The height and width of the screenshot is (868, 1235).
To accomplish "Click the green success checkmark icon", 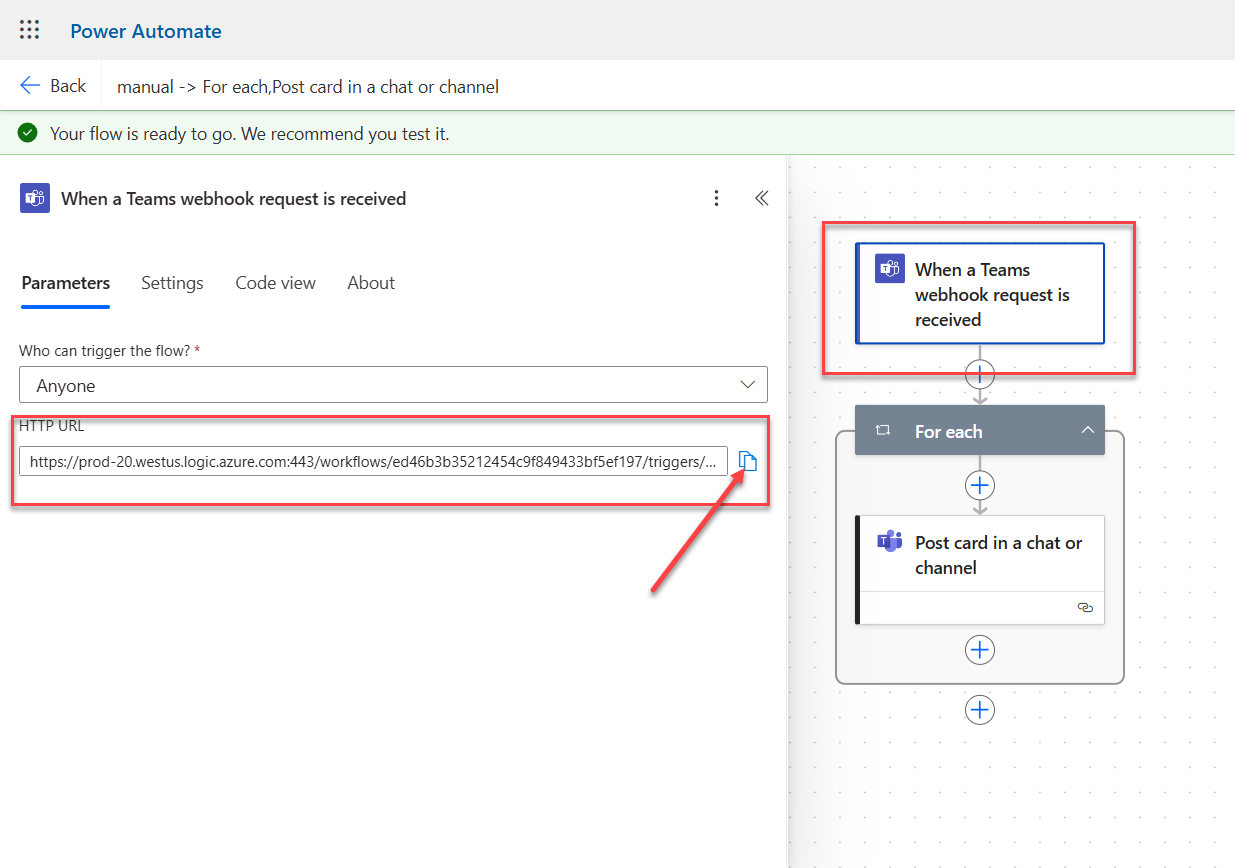I will 28,133.
